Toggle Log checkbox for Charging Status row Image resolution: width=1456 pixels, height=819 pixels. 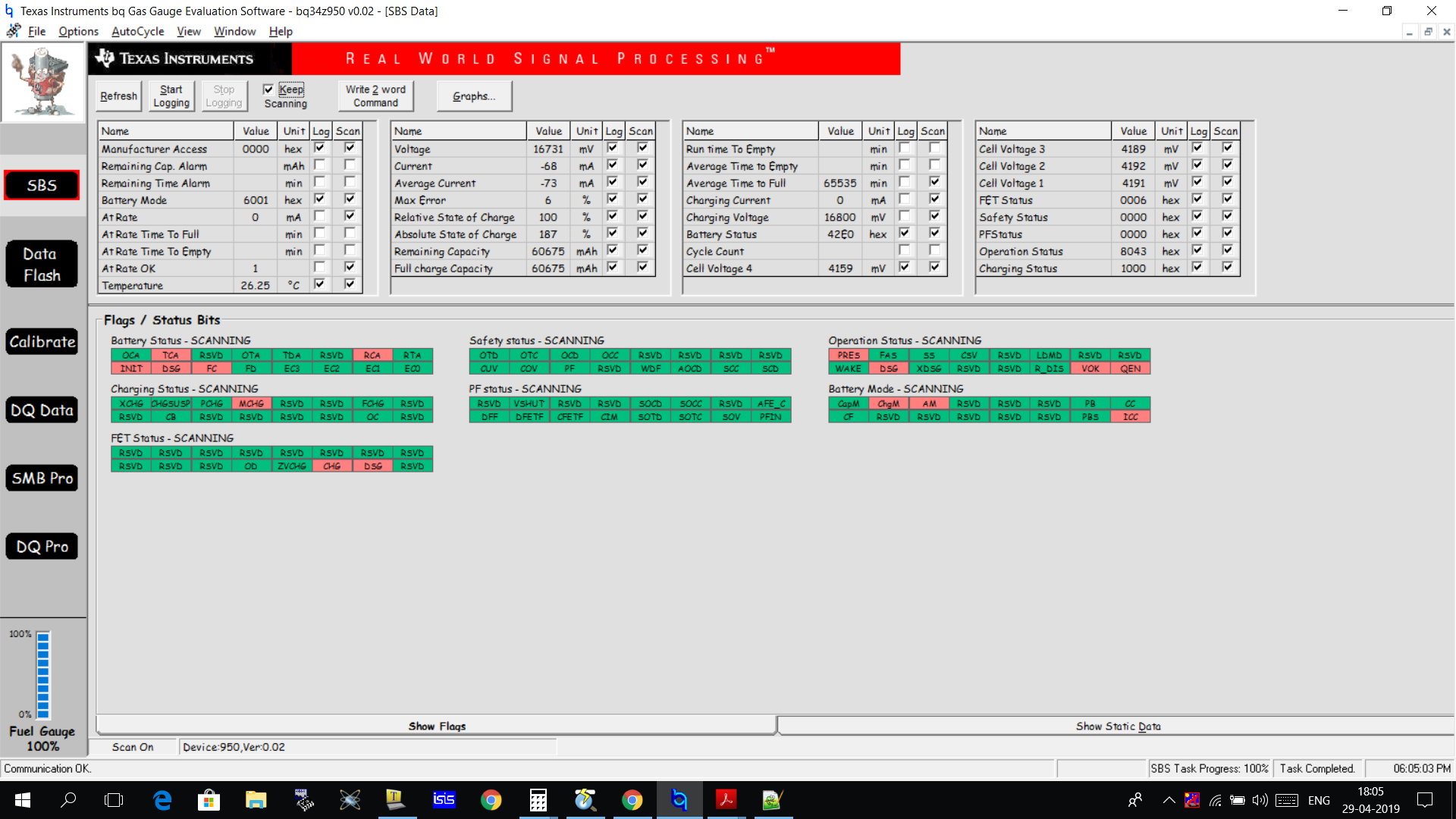tap(1197, 268)
